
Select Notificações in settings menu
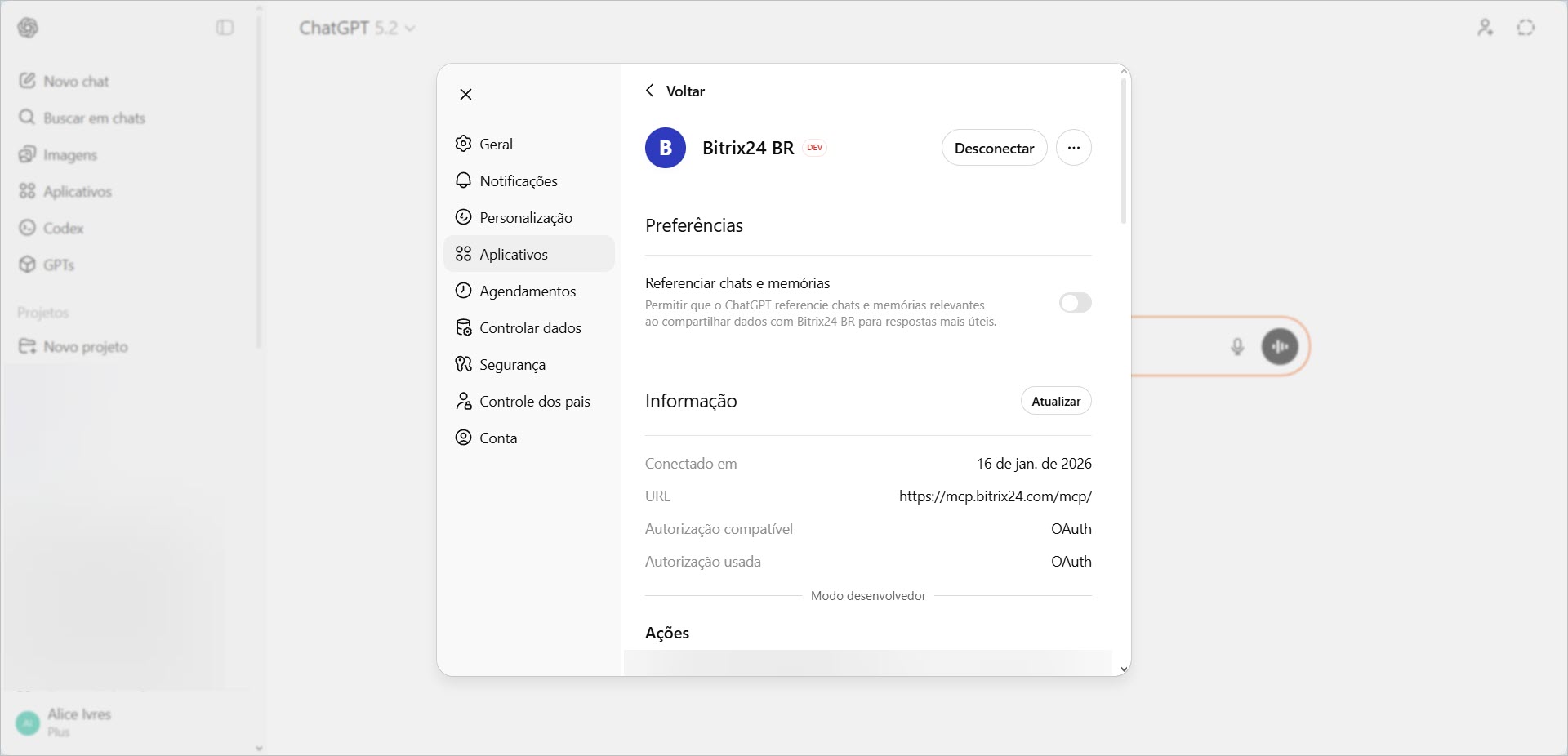[518, 180]
